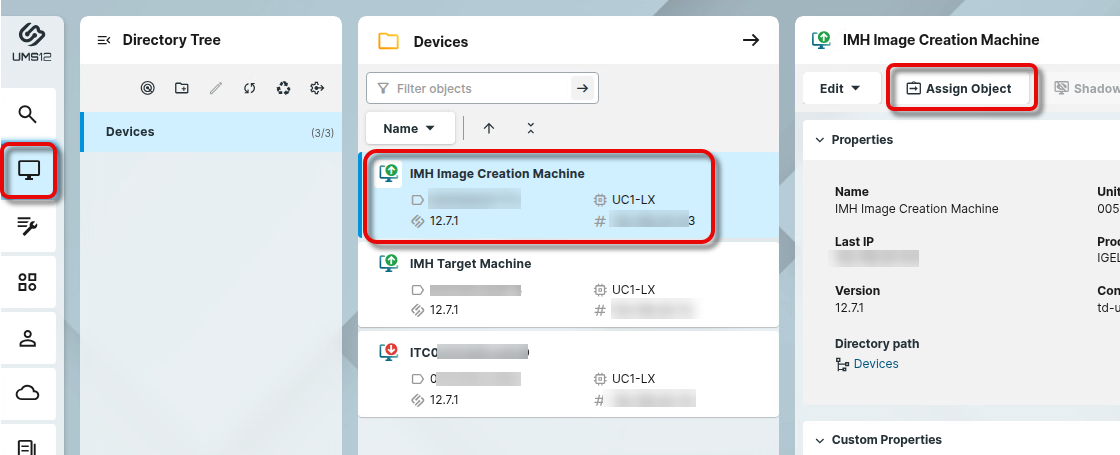The width and height of the screenshot is (1120, 455).
Task: Open the Name sort dropdown
Action: click(x=410, y=128)
